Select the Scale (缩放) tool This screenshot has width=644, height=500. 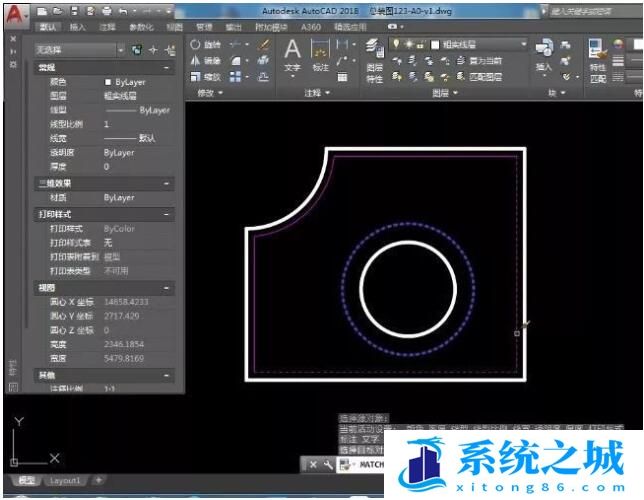(x=205, y=77)
